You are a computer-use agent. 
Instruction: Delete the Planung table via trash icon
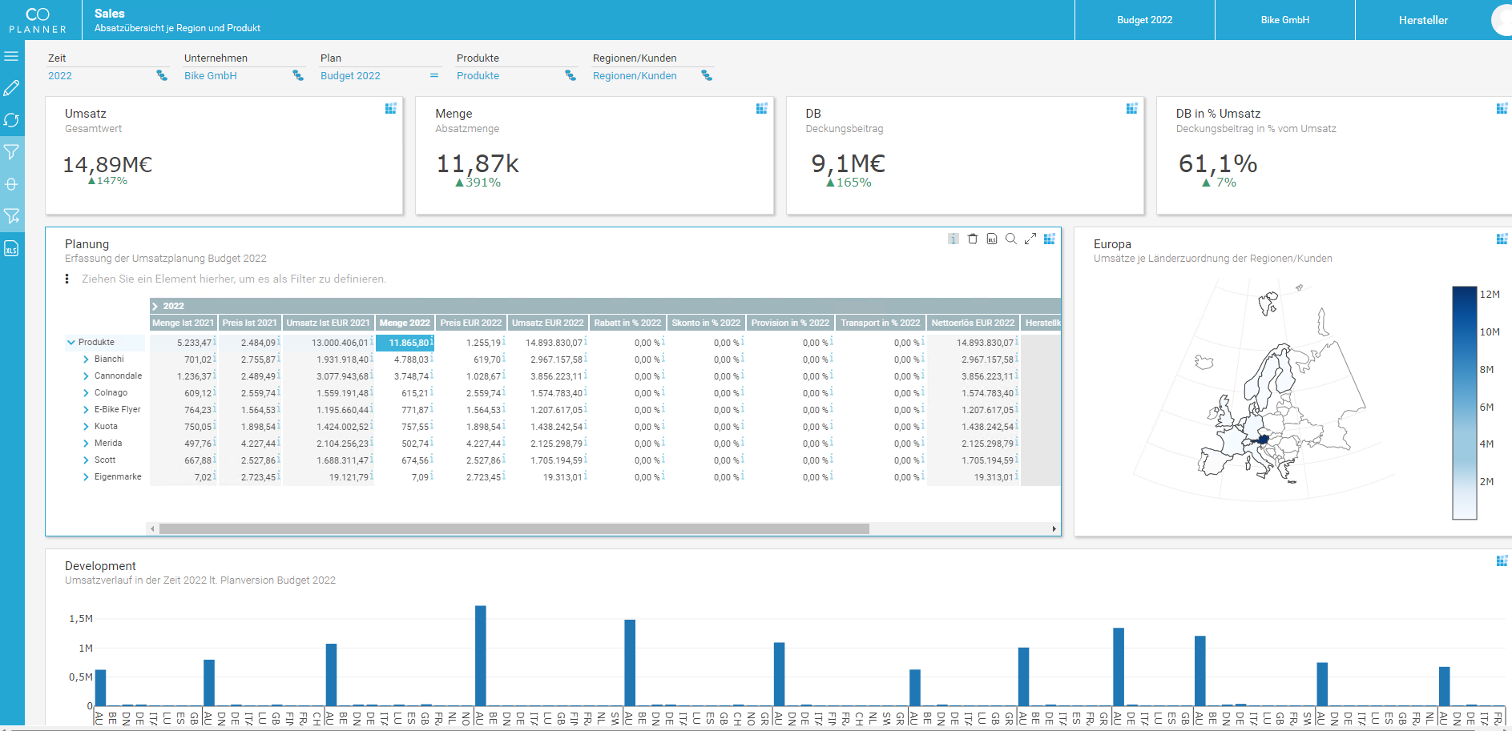pyautogui.click(x=972, y=239)
